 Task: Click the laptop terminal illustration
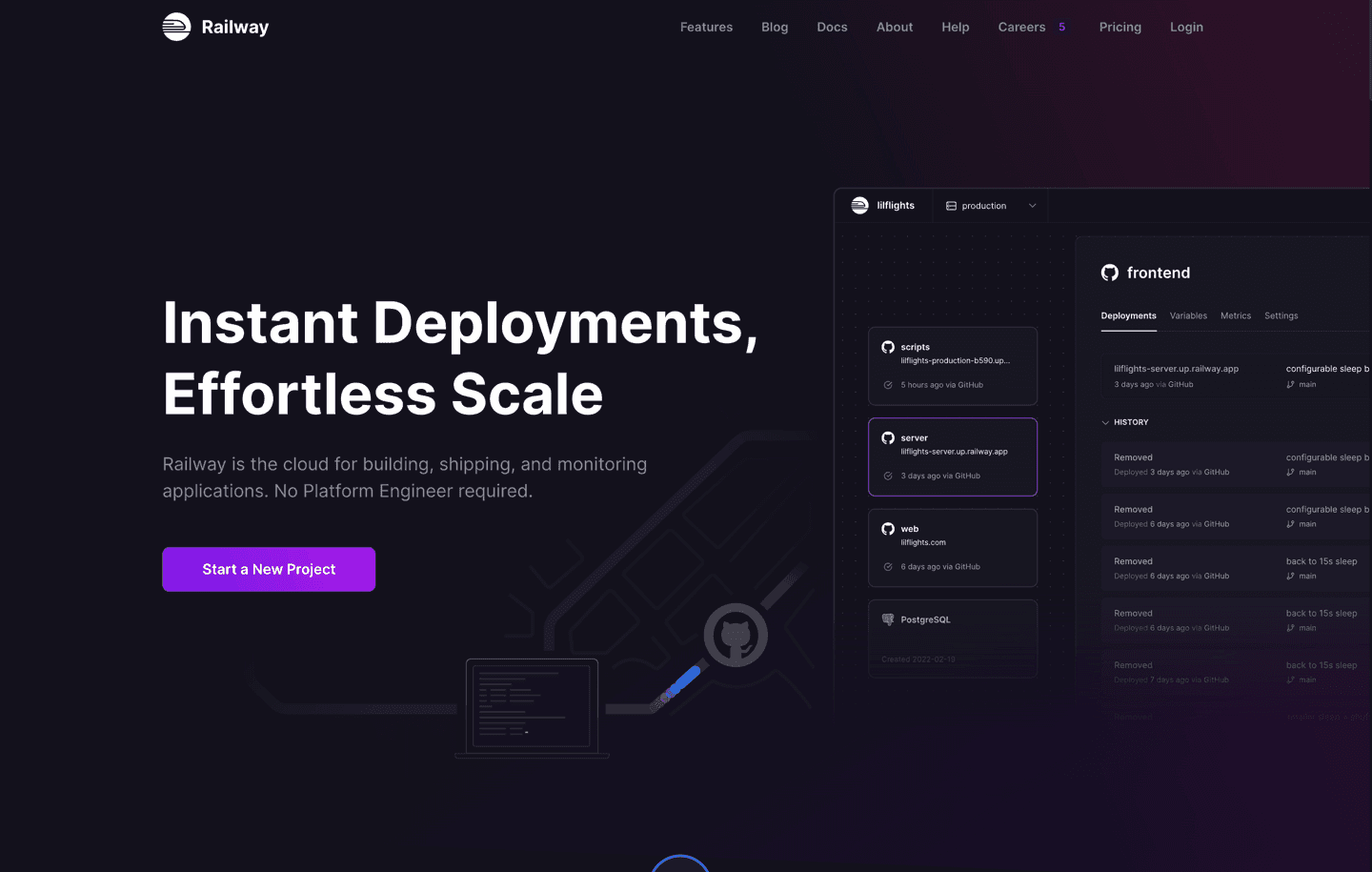point(532,706)
